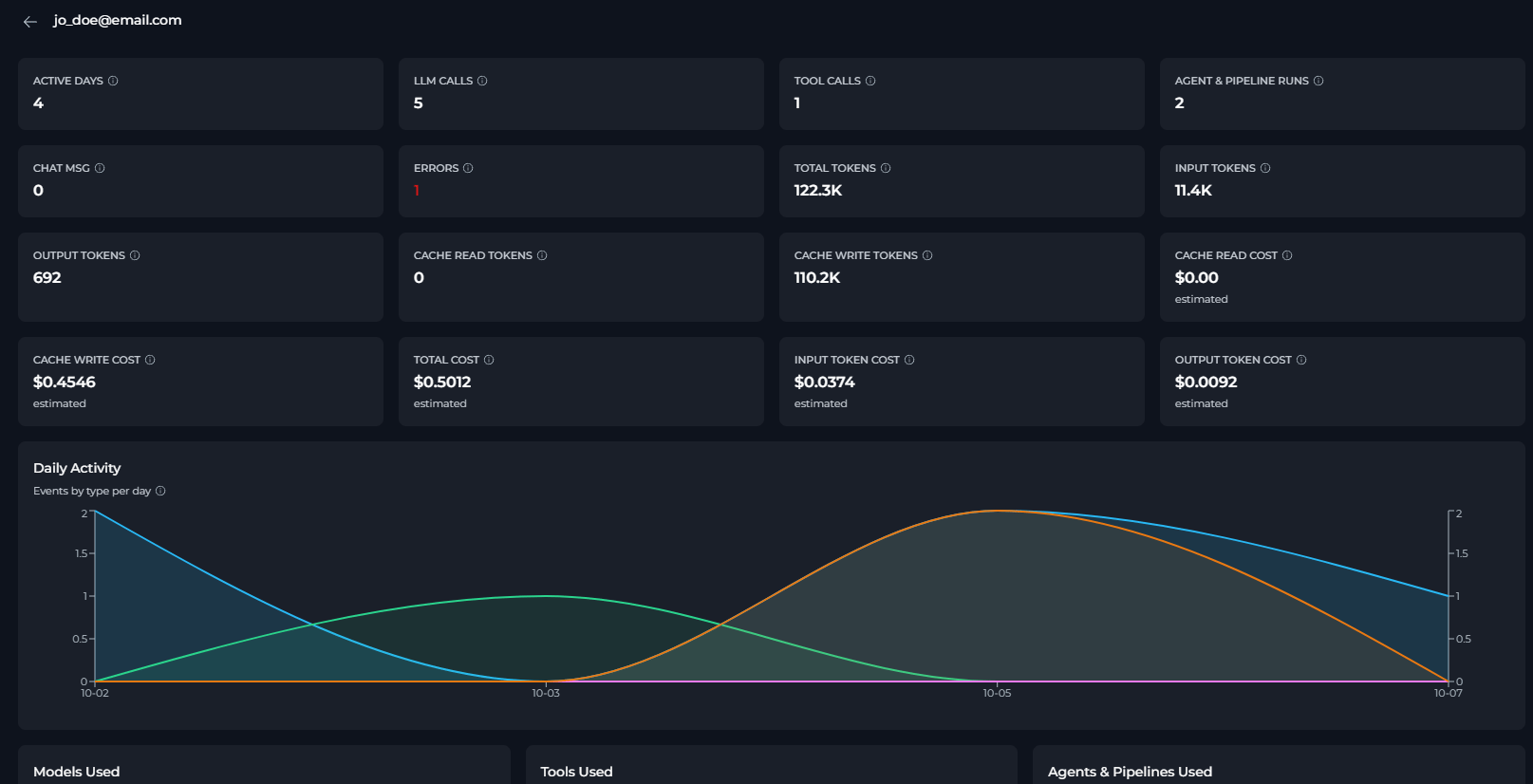Screen dimensions: 1533x784
Task: Select the jo_doe@email.com header text
Action: pos(118,20)
